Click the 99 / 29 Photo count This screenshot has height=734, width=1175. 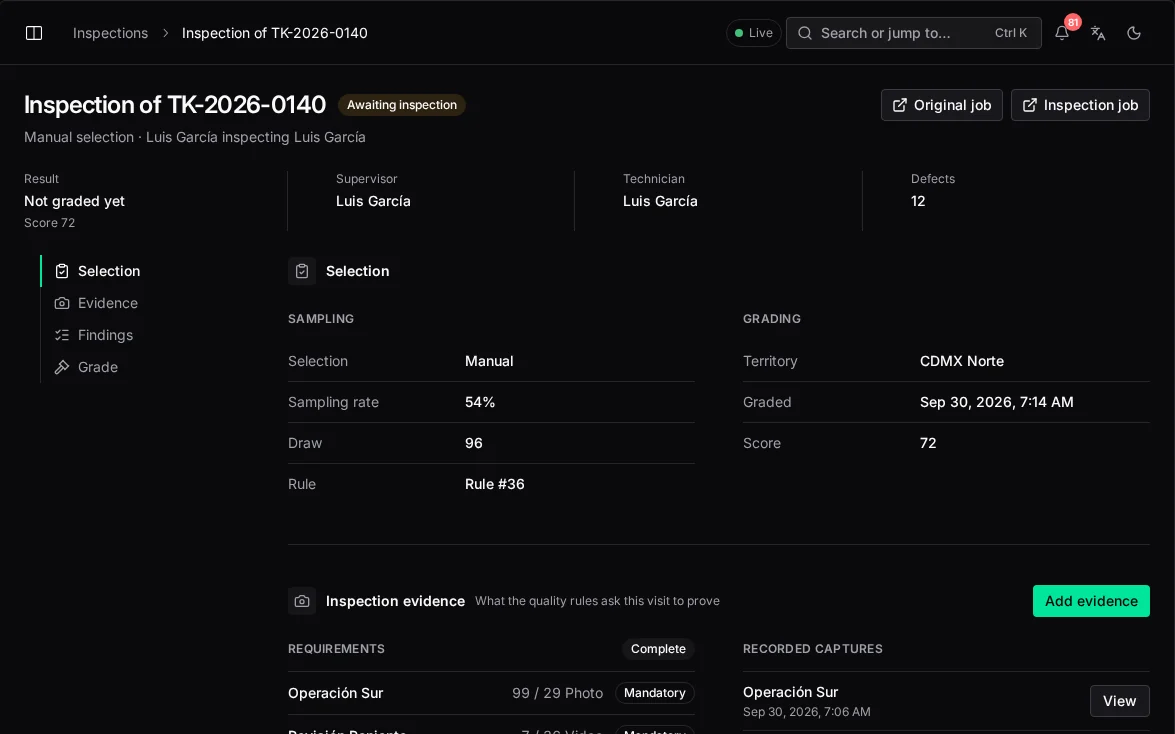558,693
